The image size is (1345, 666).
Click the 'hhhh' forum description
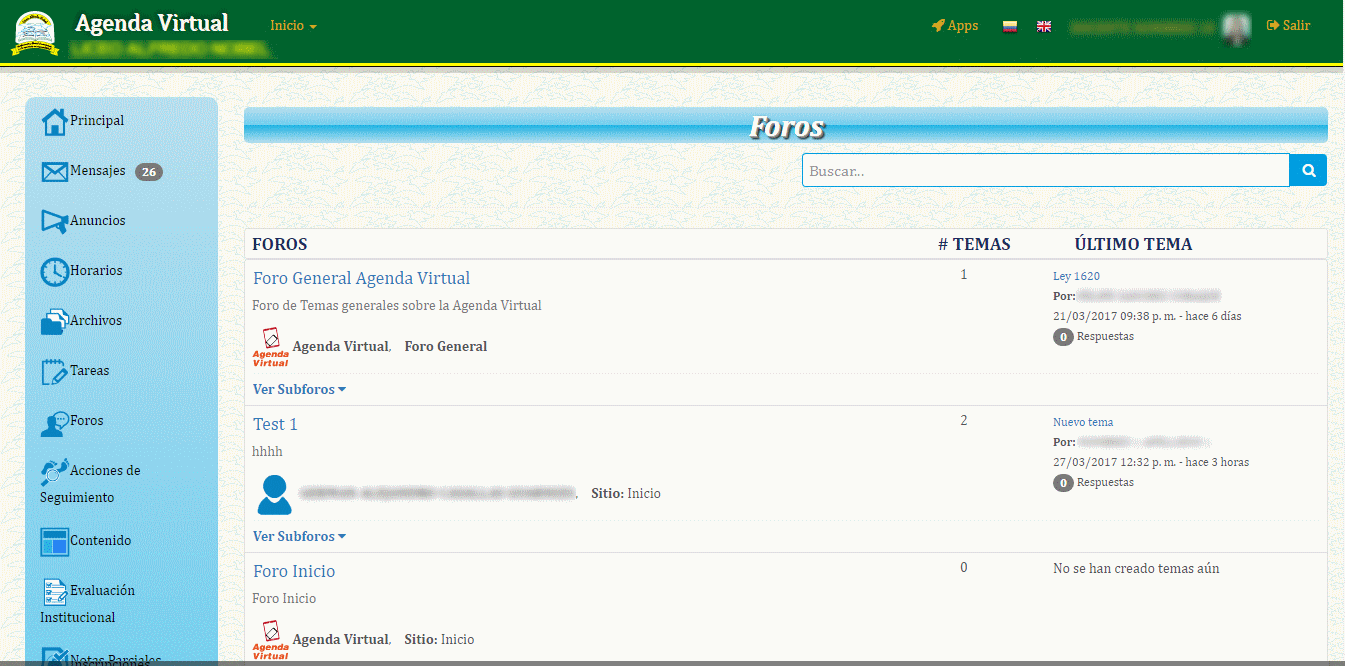[x=268, y=452]
